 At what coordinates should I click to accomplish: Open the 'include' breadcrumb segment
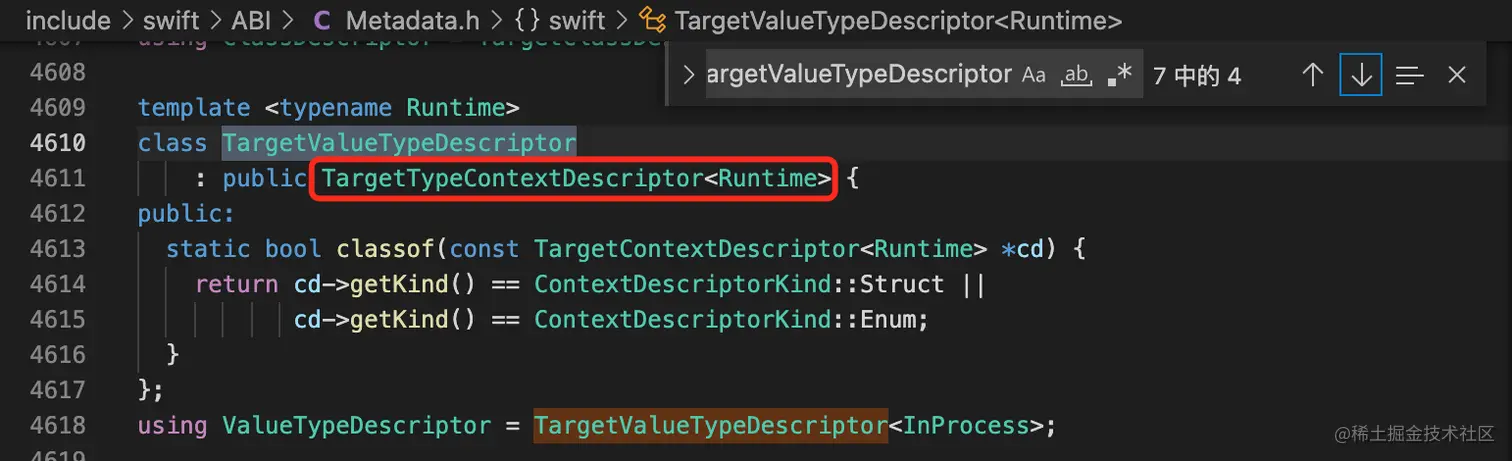tap(67, 20)
